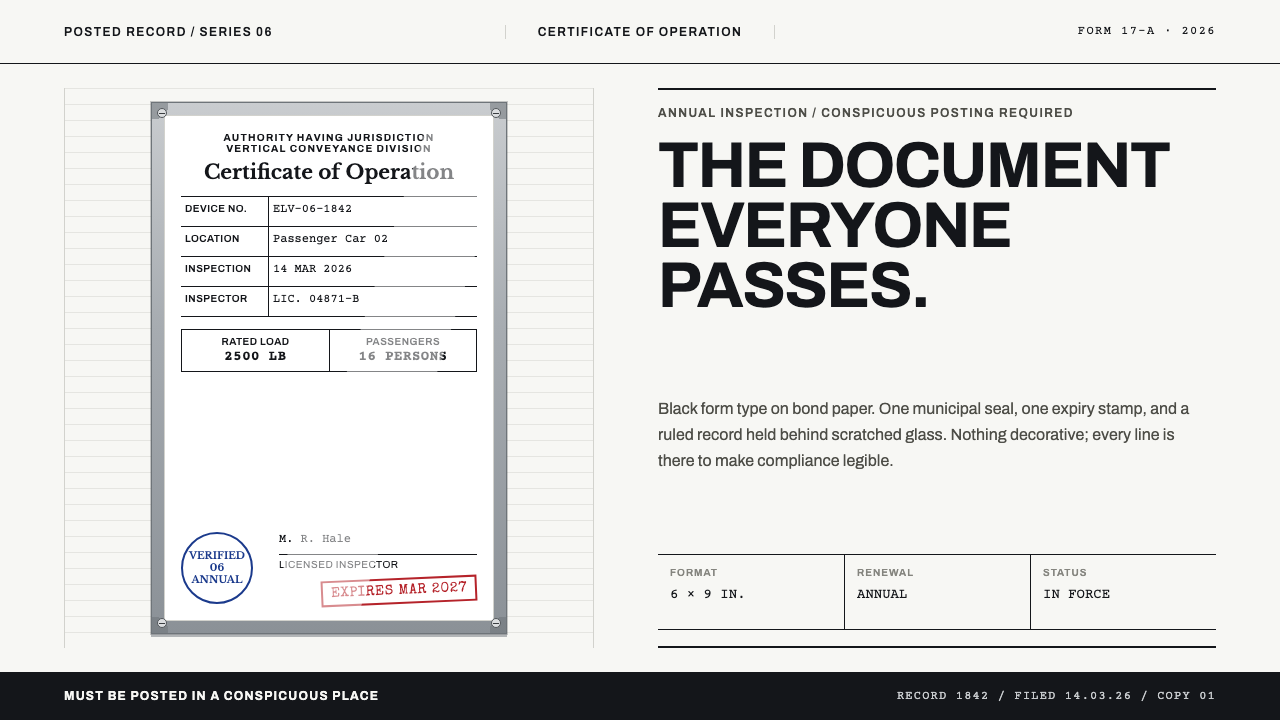Click the passengers 16 PERSONS cell

[403, 350]
